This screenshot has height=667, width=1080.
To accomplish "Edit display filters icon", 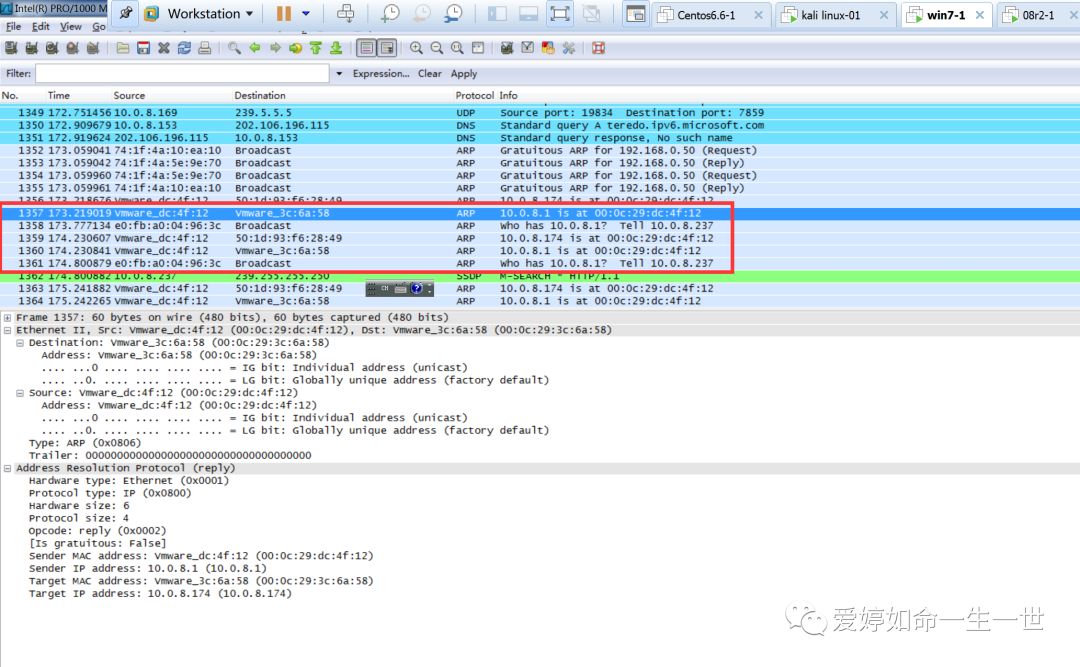I will pos(528,48).
